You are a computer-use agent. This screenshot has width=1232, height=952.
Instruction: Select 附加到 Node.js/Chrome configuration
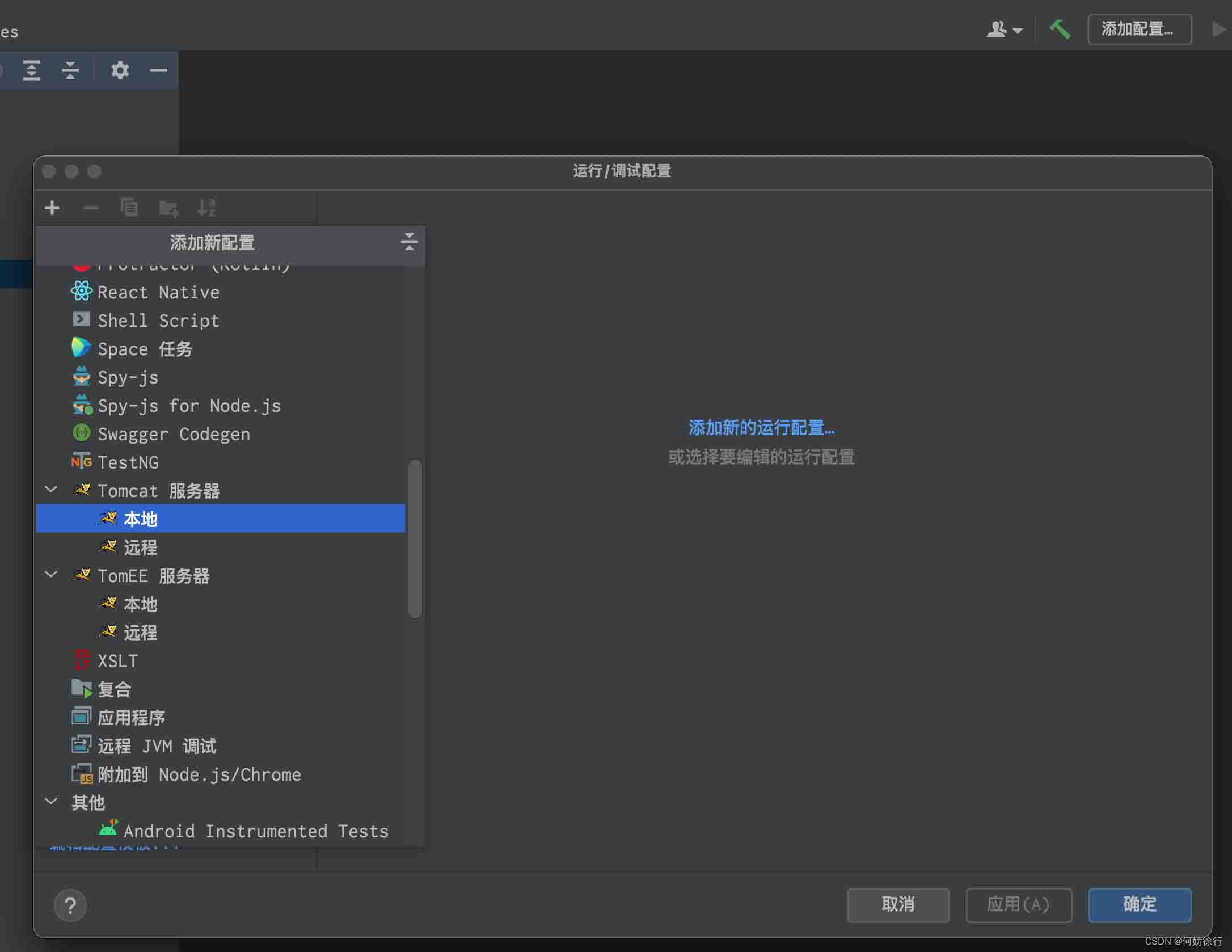(x=221, y=774)
